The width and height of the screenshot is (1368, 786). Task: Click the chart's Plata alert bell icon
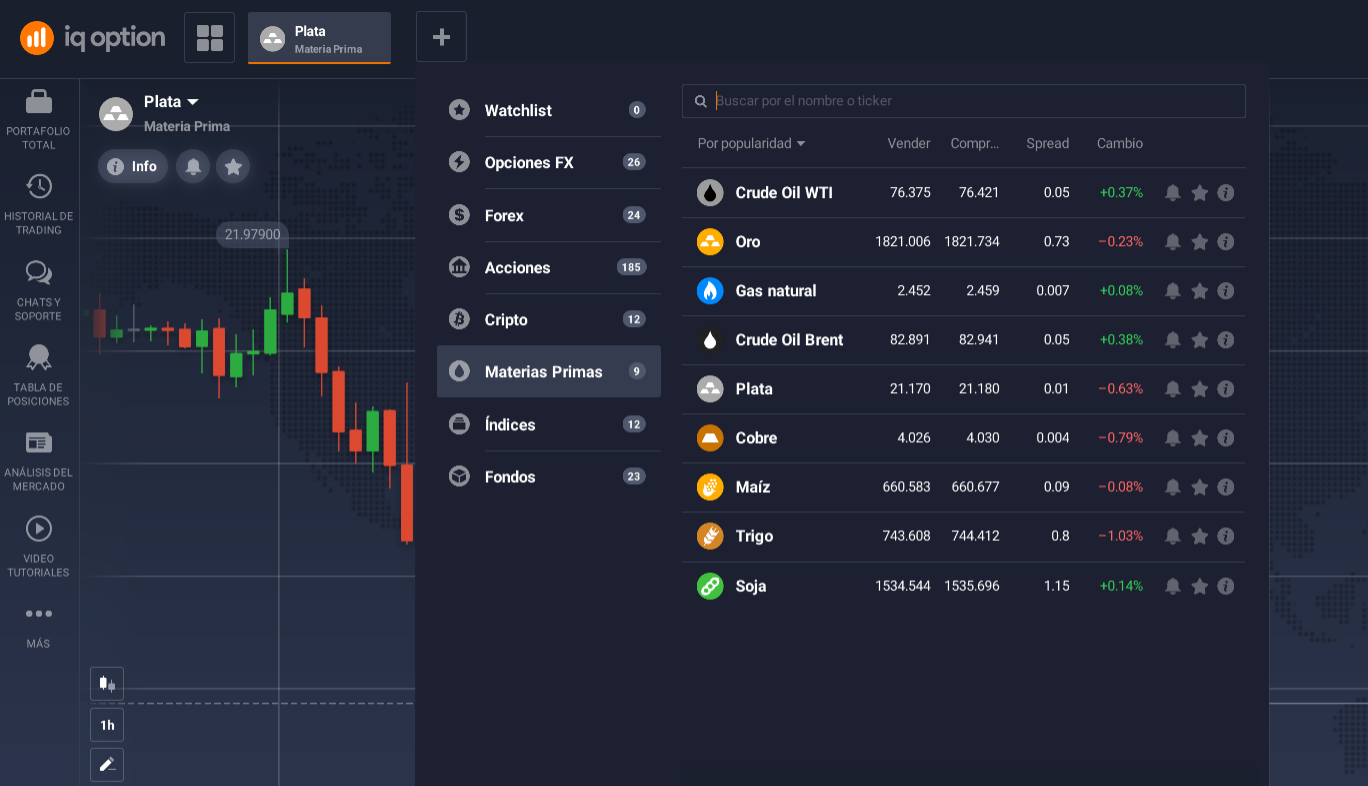pyautogui.click(x=193, y=166)
